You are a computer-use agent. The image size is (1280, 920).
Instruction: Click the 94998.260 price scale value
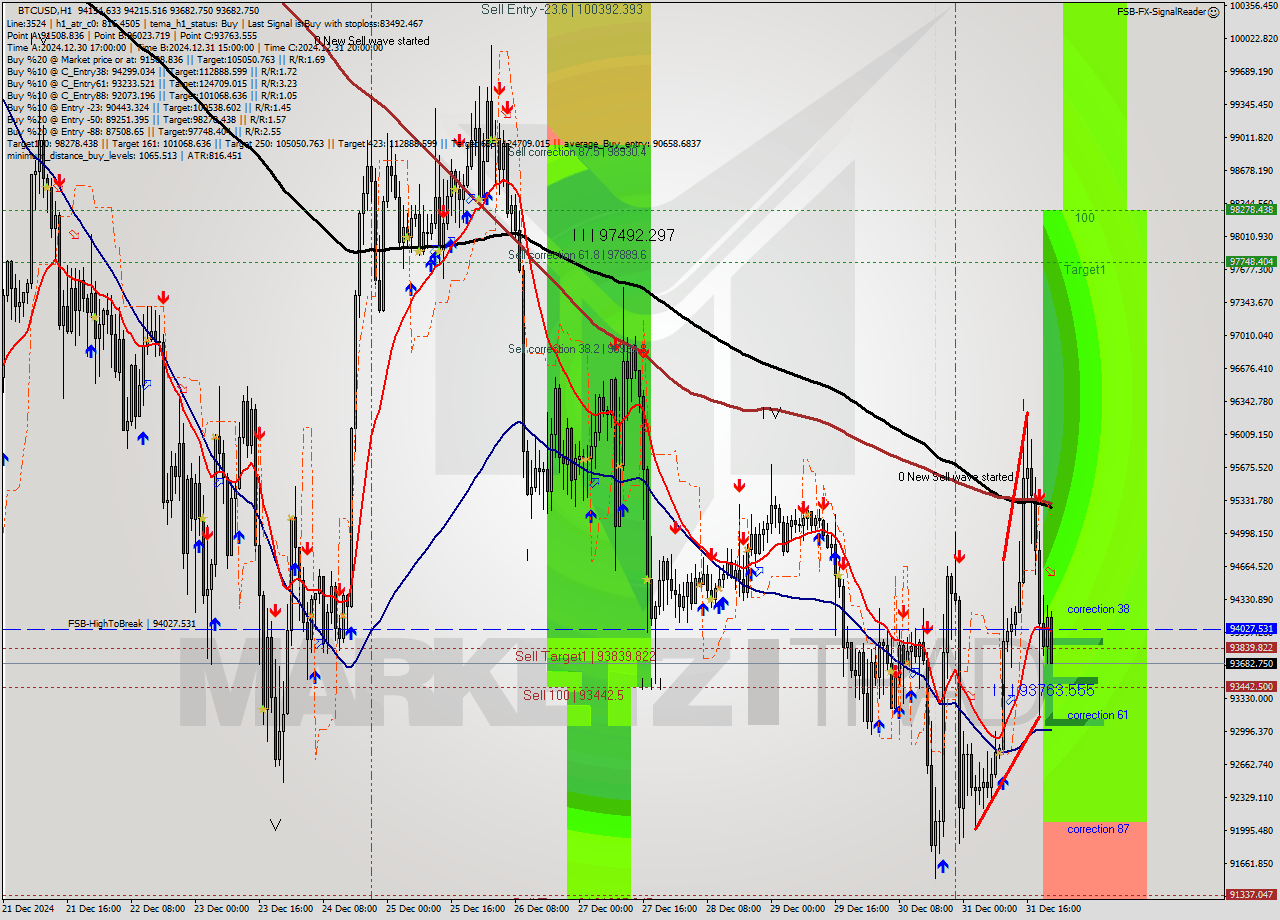1253,534
